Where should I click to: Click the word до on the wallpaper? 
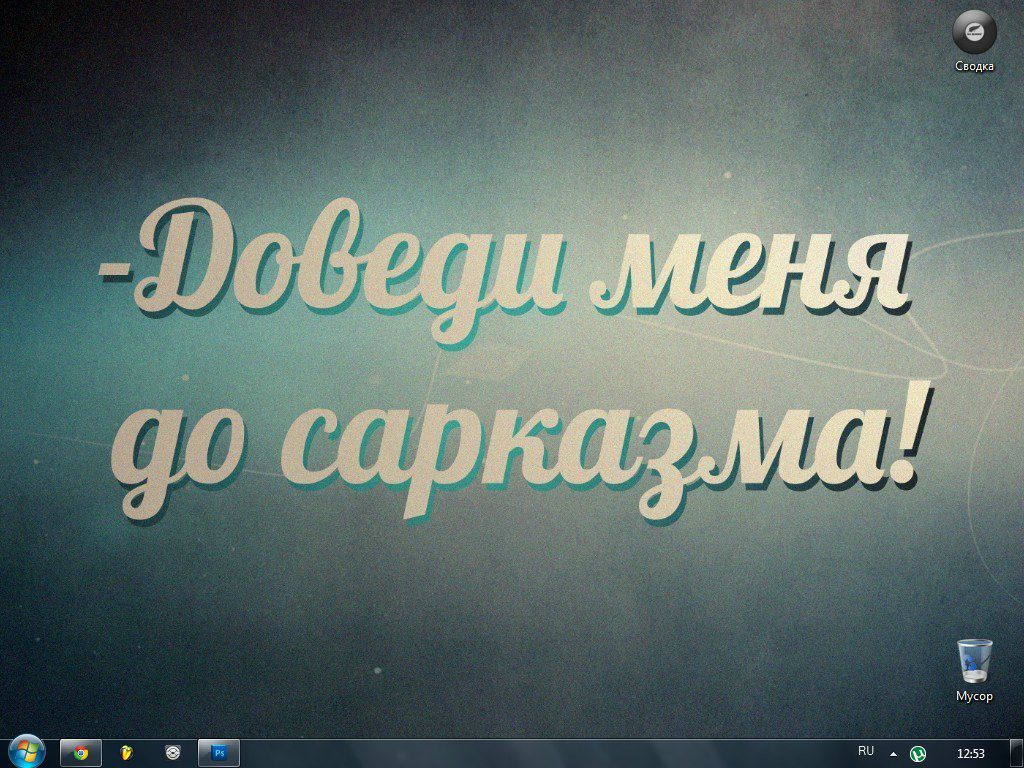click(188, 455)
